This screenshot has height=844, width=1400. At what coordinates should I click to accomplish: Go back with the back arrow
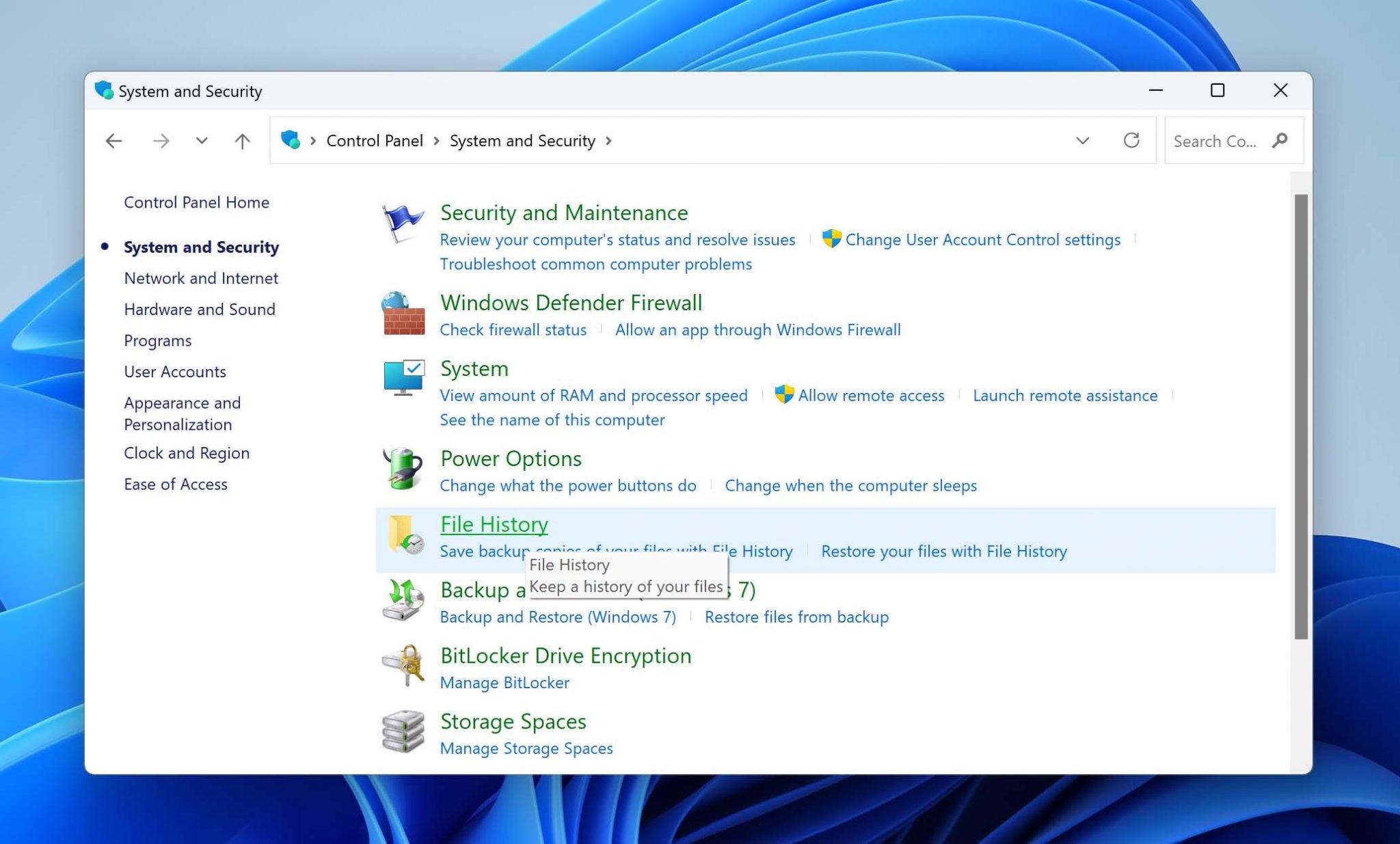[113, 141]
